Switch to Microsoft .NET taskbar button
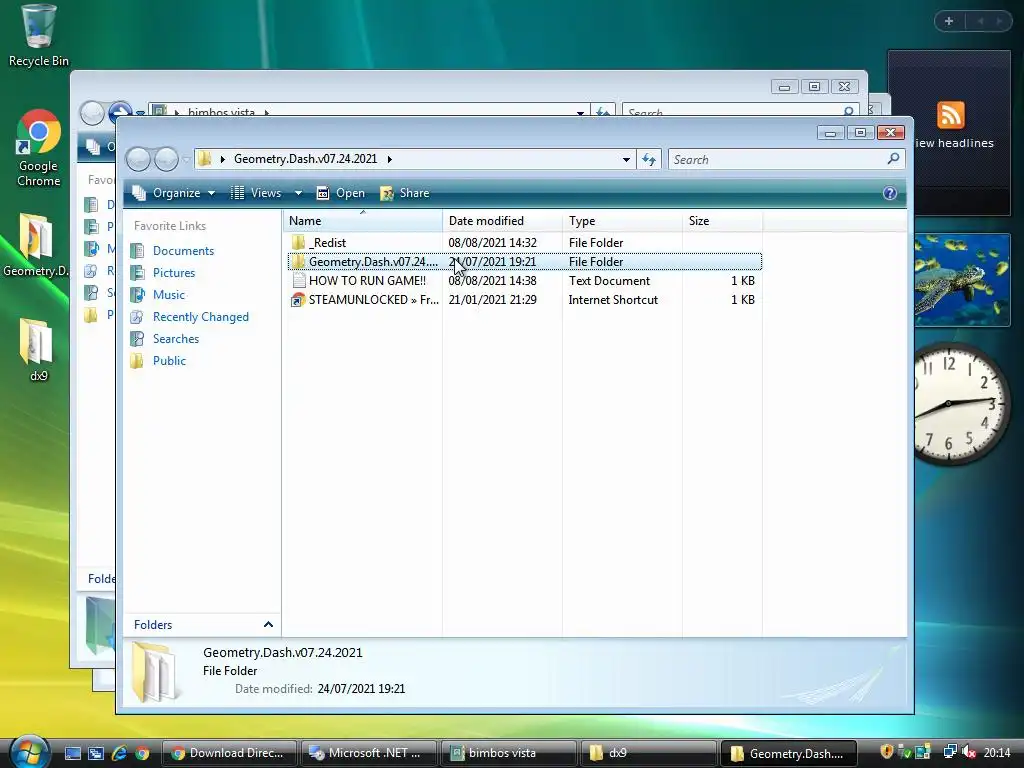The width and height of the screenshot is (1024, 768). coord(368,753)
